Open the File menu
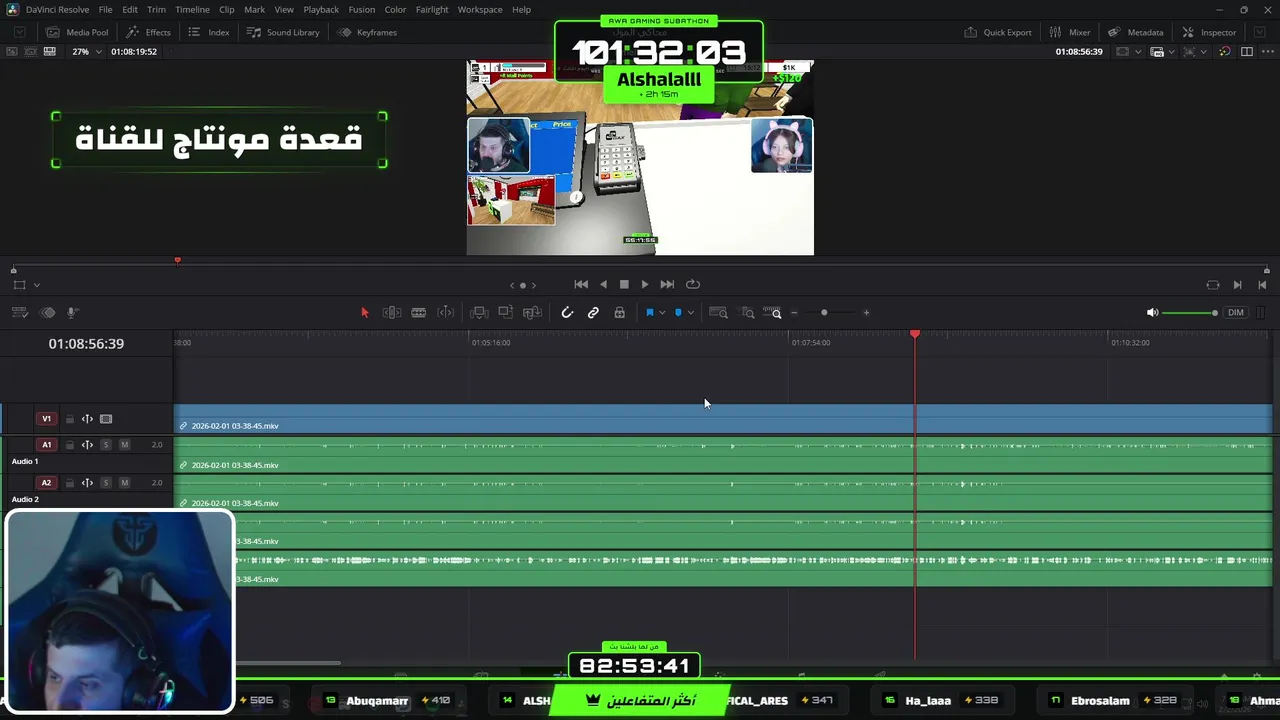Image resolution: width=1280 pixels, height=720 pixels. coord(105,9)
